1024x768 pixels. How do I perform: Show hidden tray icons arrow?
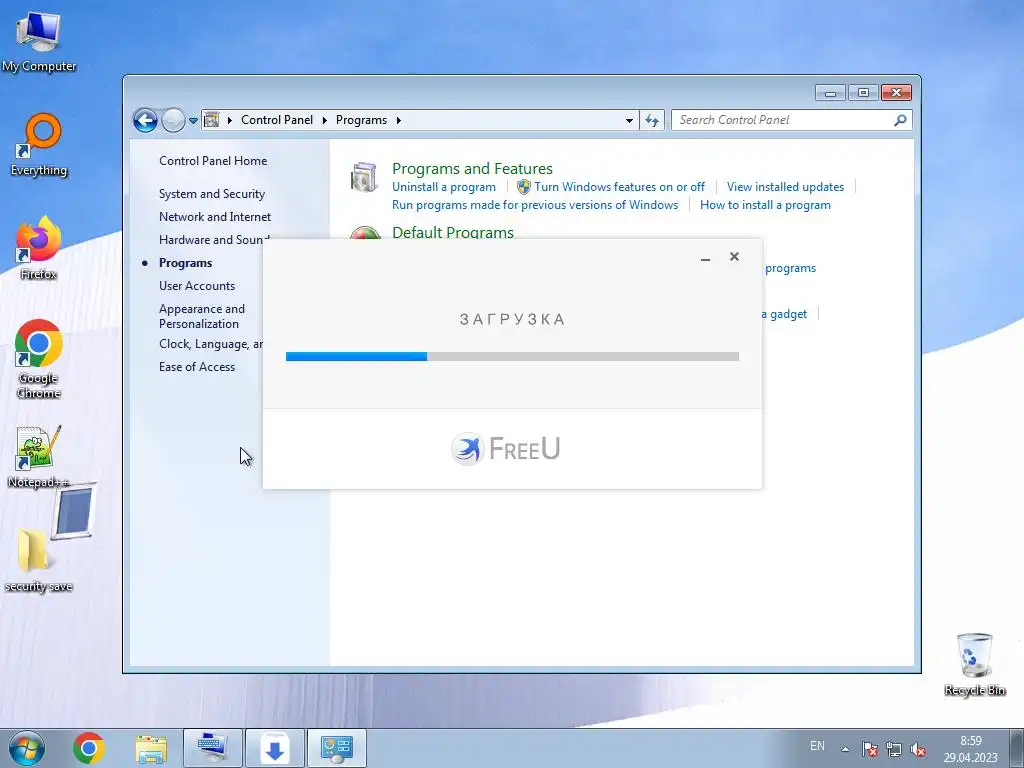845,749
